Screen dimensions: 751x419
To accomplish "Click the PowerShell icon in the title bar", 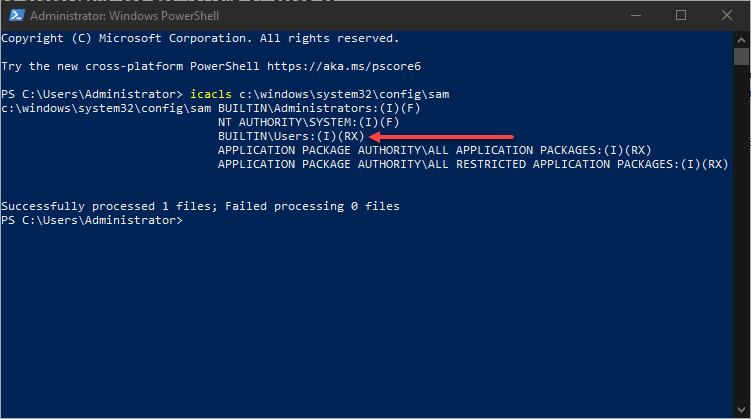I will tap(15, 15).
